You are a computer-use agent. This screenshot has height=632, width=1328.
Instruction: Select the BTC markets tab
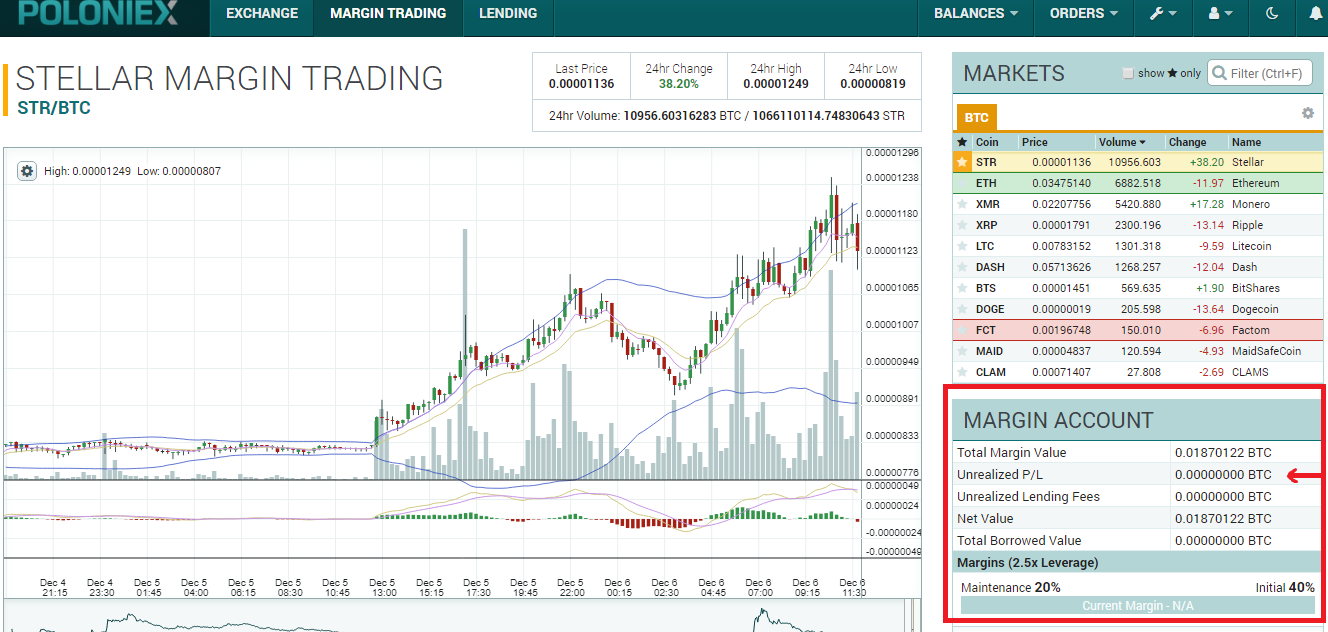tap(977, 117)
